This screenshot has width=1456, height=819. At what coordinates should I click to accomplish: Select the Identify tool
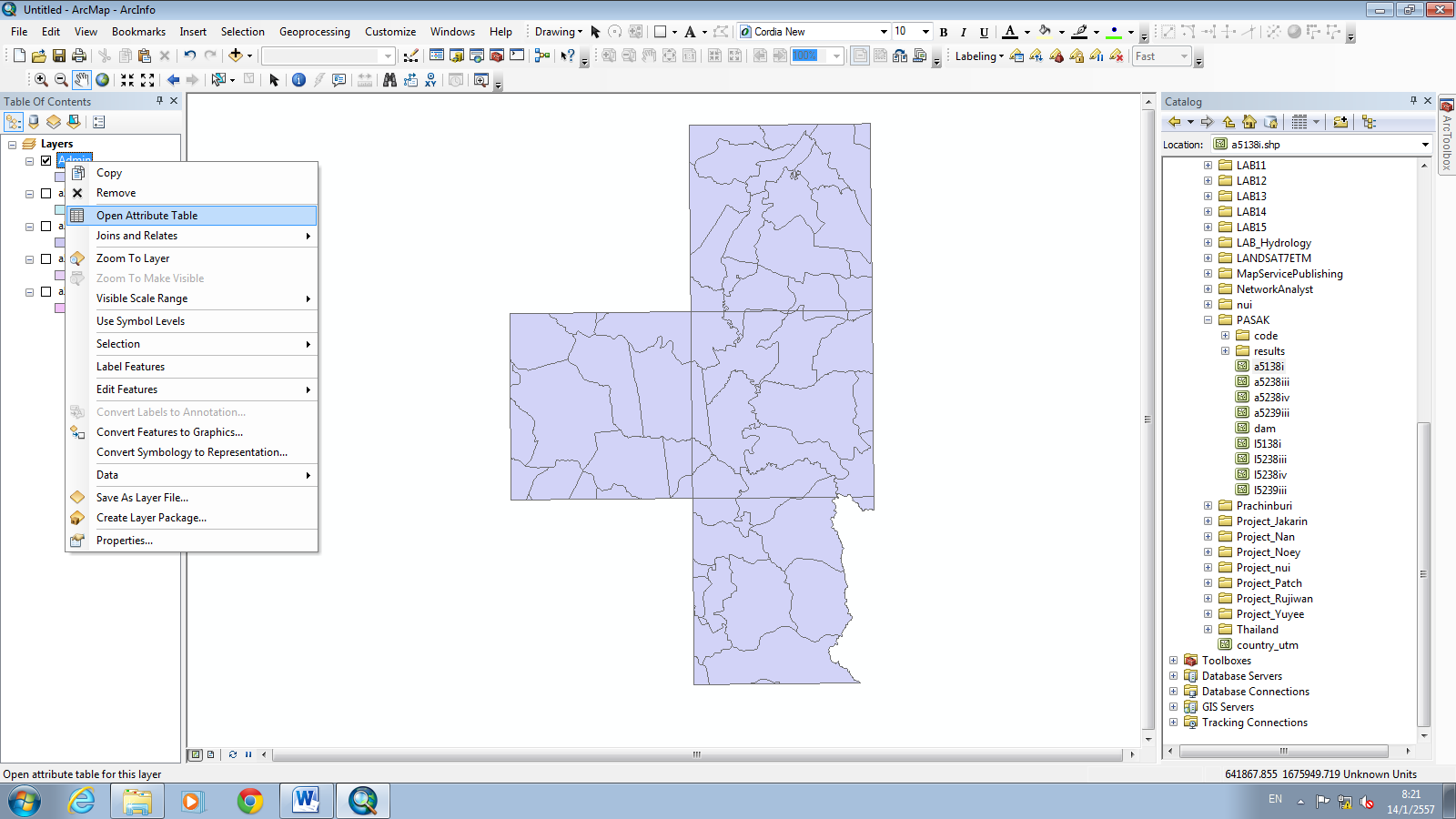coord(298,80)
